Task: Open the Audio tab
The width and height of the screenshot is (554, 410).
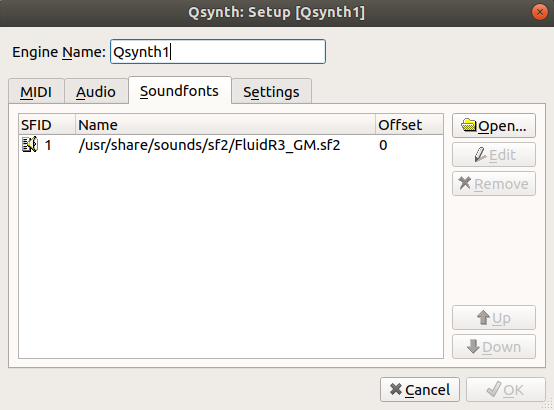Action: [x=96, y=92]
